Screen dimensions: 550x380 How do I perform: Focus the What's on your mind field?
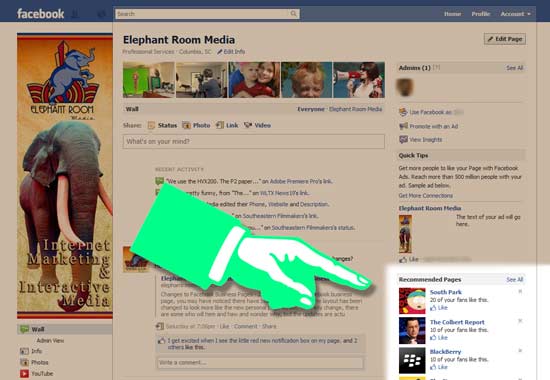click(254, 141)
